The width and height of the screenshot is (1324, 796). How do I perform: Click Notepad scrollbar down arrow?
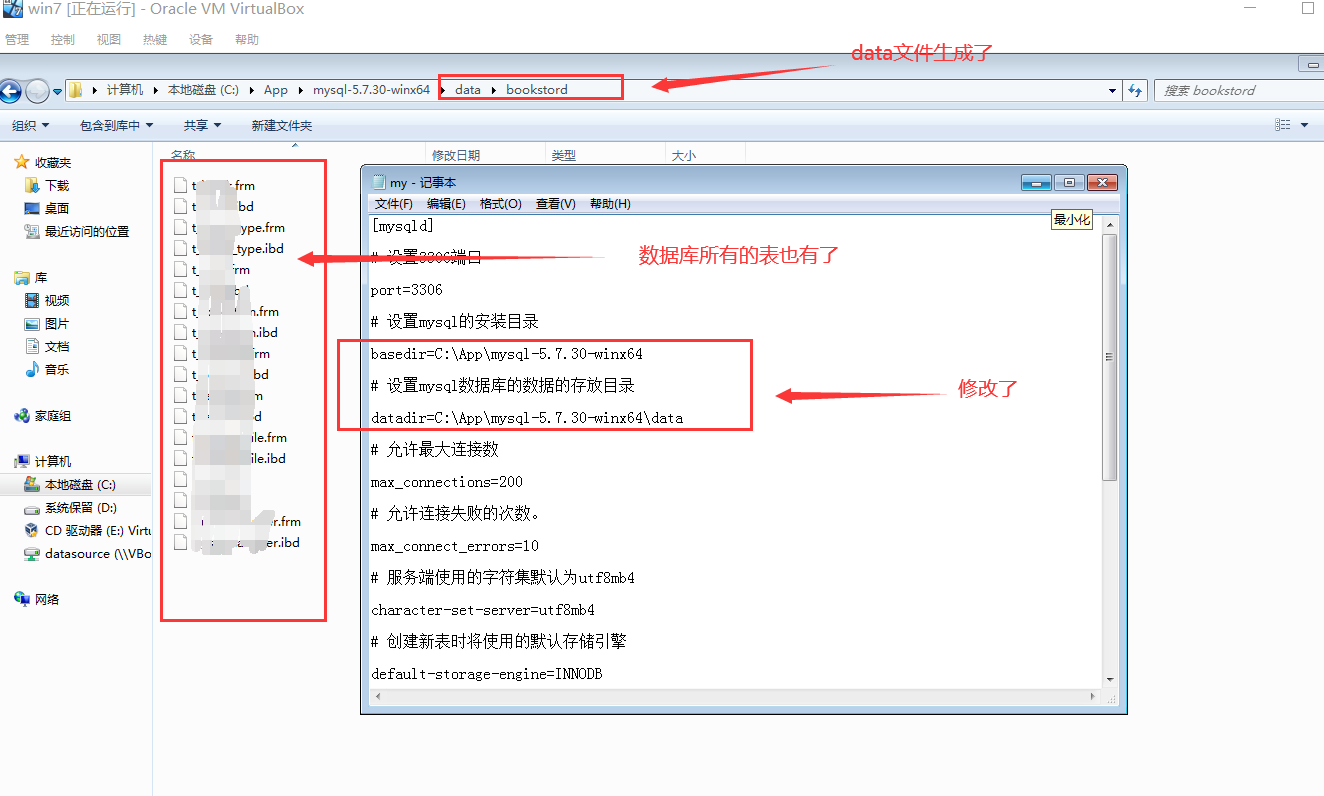coord(1109,679)
